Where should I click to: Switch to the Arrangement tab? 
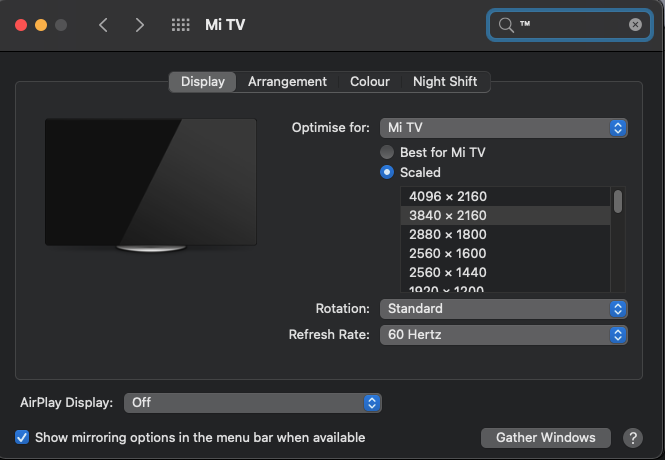pos(287,81)
